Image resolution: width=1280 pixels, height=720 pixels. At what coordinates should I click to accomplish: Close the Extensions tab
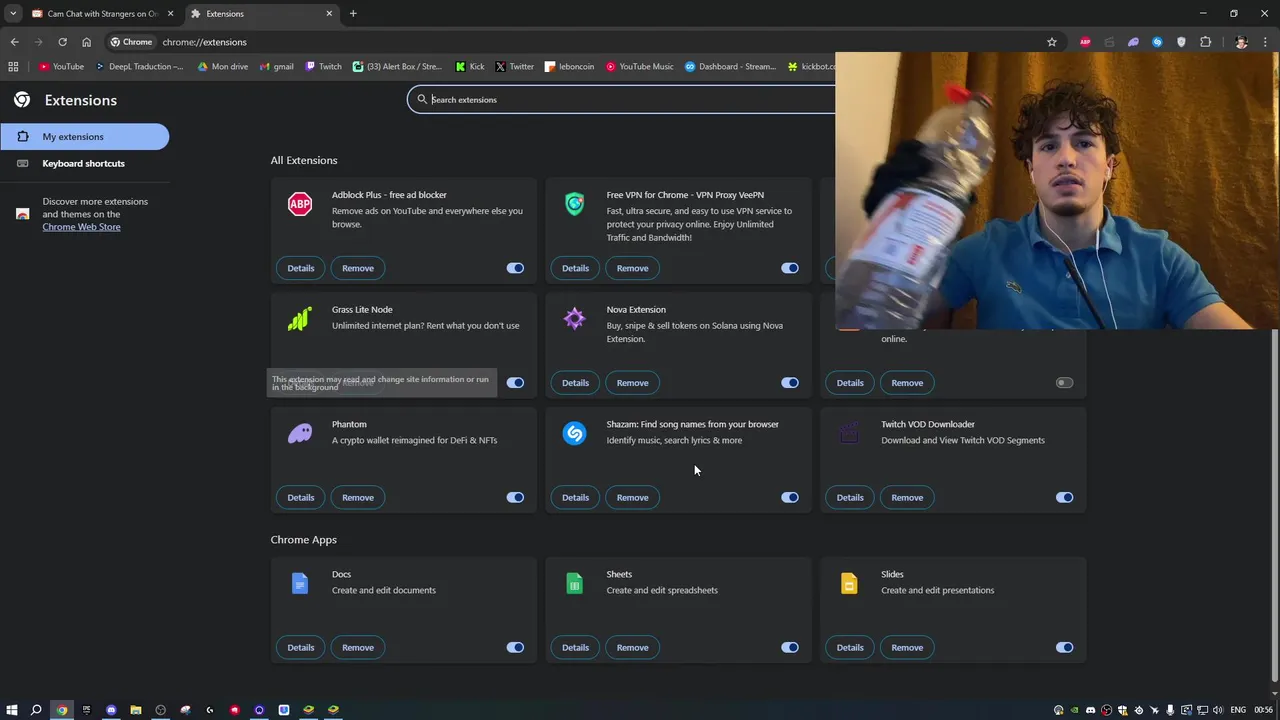pyautogui.click(x=330, y=14)
